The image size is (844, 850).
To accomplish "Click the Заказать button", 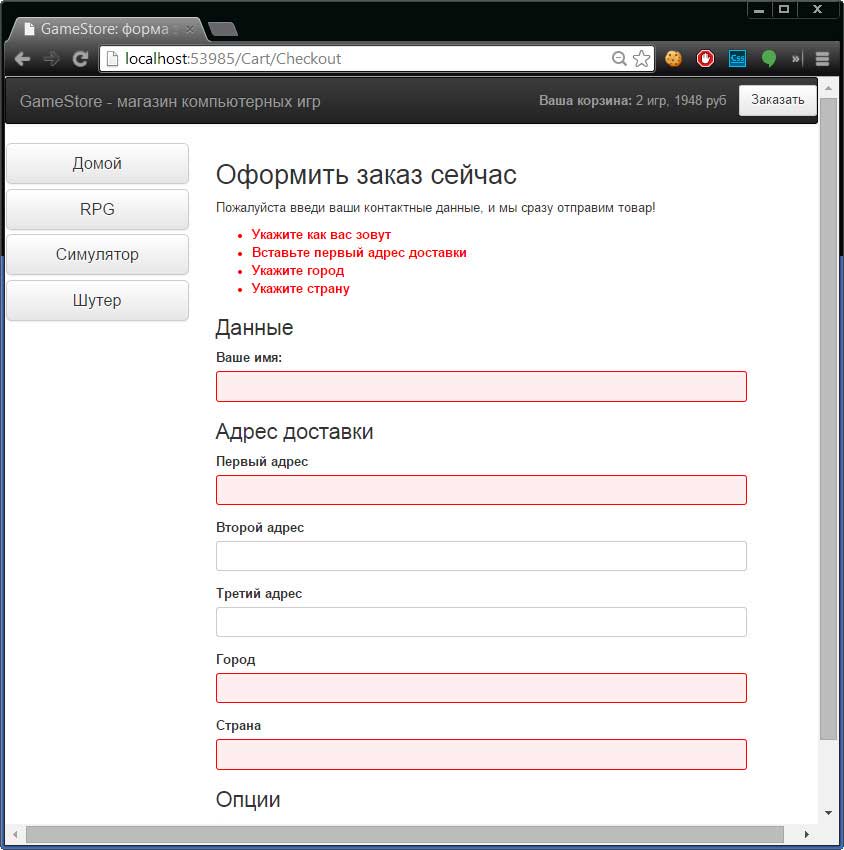I will pyautogui.click(x=777, y=100).
